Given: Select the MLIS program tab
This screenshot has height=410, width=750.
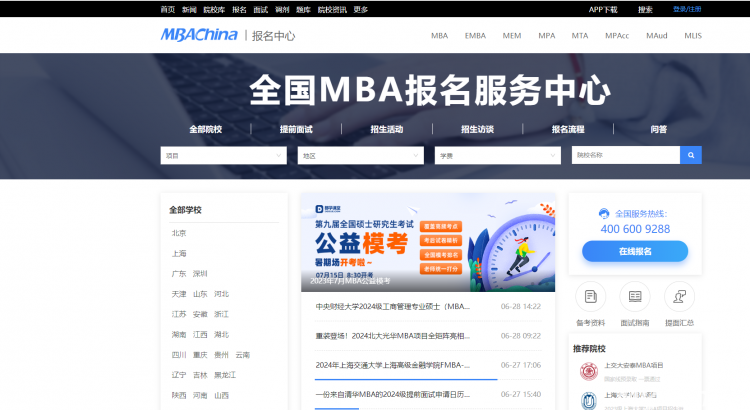Looking at the screenshot, I should point(693,35).
